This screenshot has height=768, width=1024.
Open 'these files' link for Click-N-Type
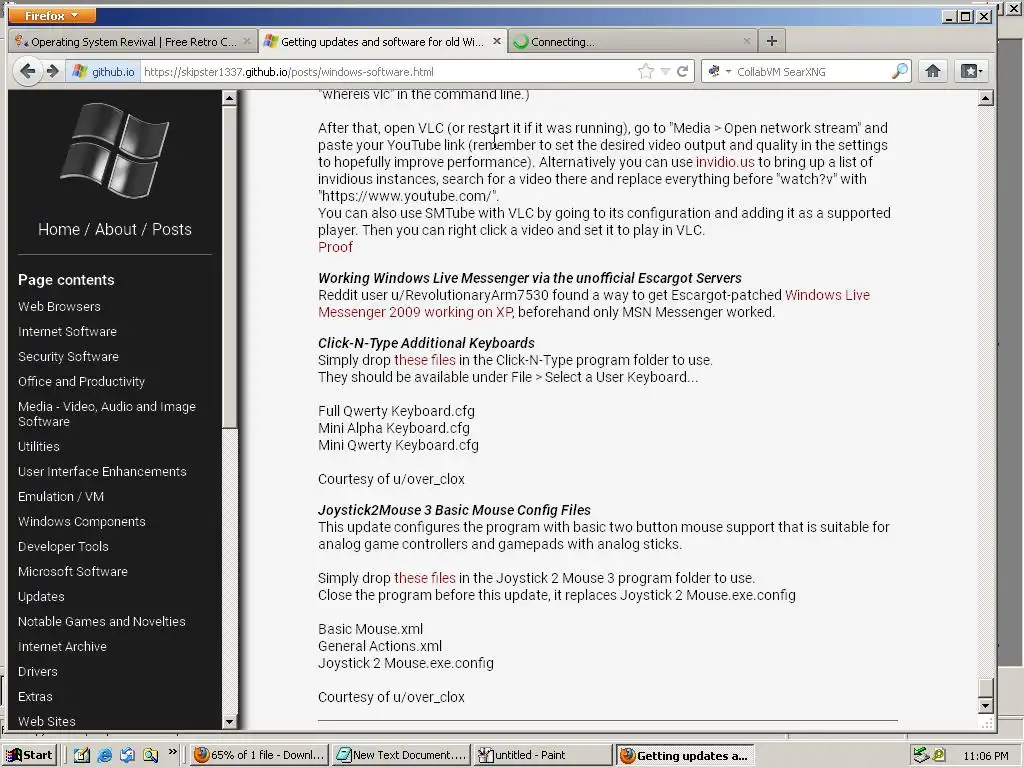pos(424,360)
